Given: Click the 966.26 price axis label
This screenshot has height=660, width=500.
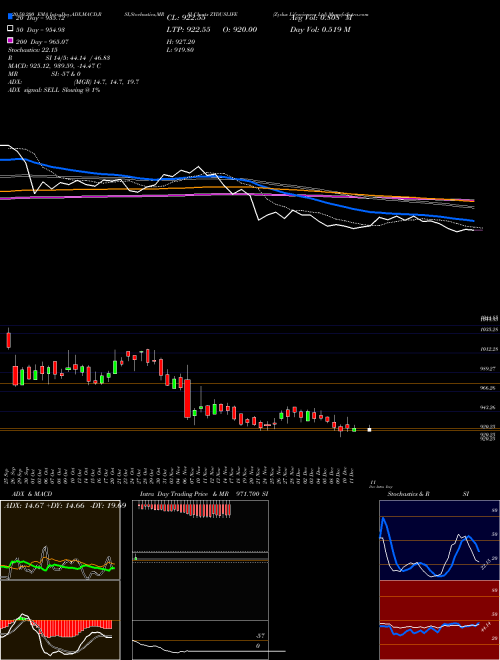Looking at the screenshot, I should 489,388.
